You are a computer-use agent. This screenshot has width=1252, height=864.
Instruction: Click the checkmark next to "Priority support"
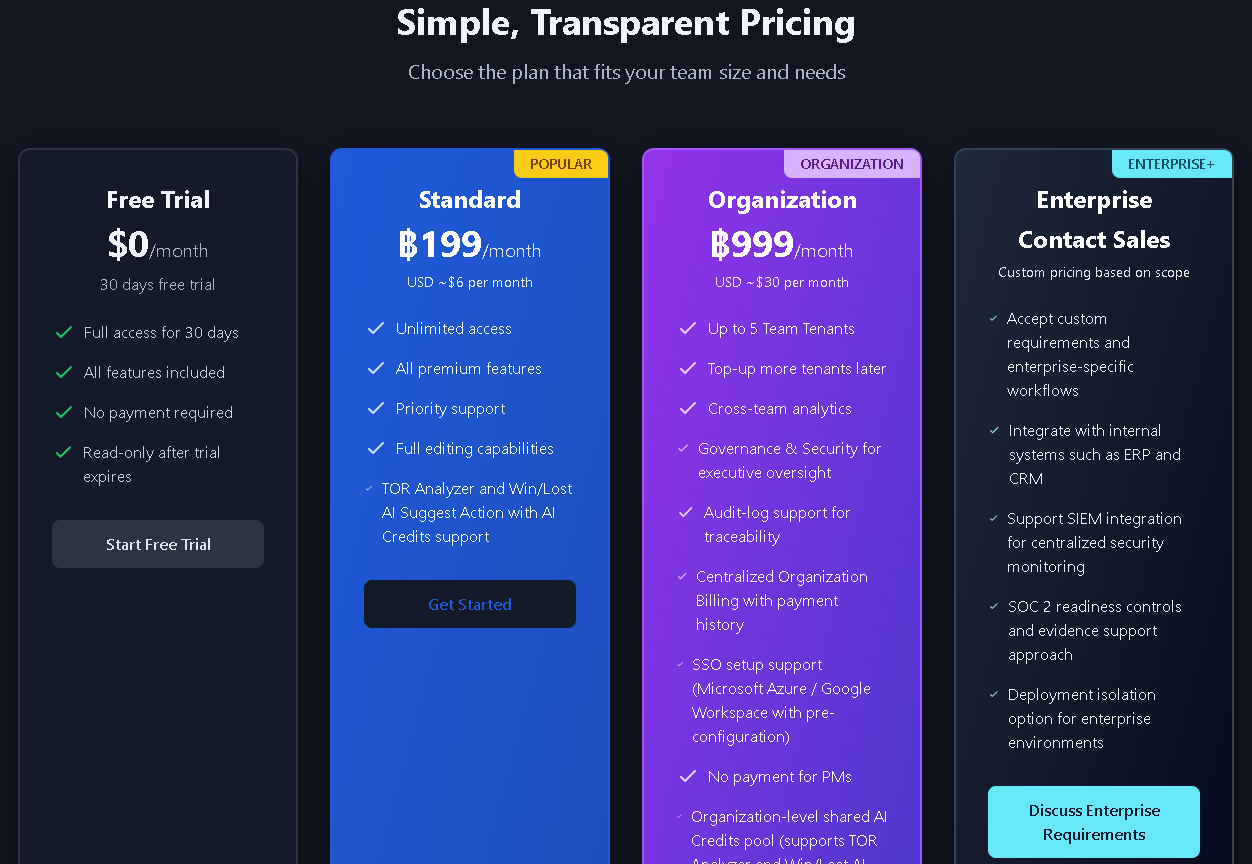pos(376,408)
